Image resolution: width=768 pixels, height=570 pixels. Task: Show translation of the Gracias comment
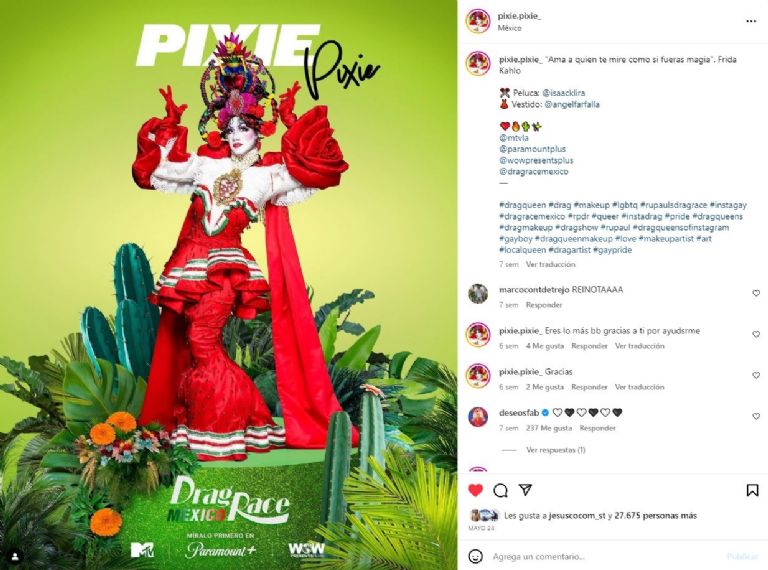coord(640,387)
